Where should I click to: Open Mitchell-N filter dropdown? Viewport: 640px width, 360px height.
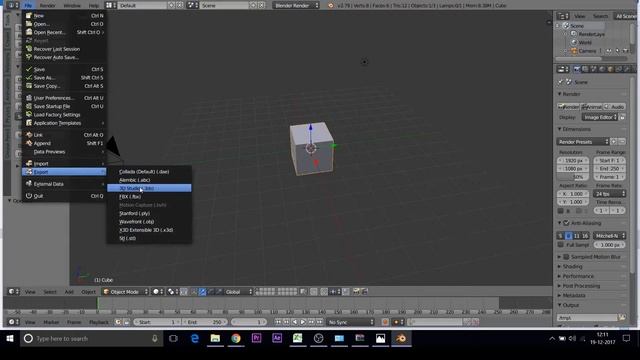(x=609, y=236)
